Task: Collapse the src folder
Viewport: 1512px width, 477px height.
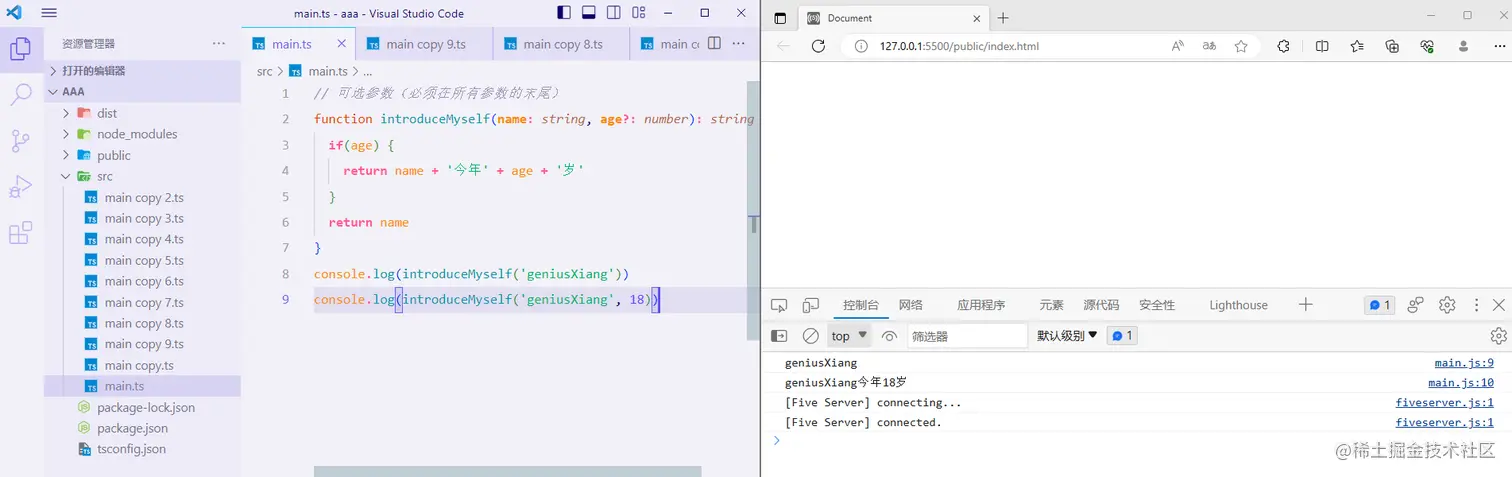Action: coord(142,176)
